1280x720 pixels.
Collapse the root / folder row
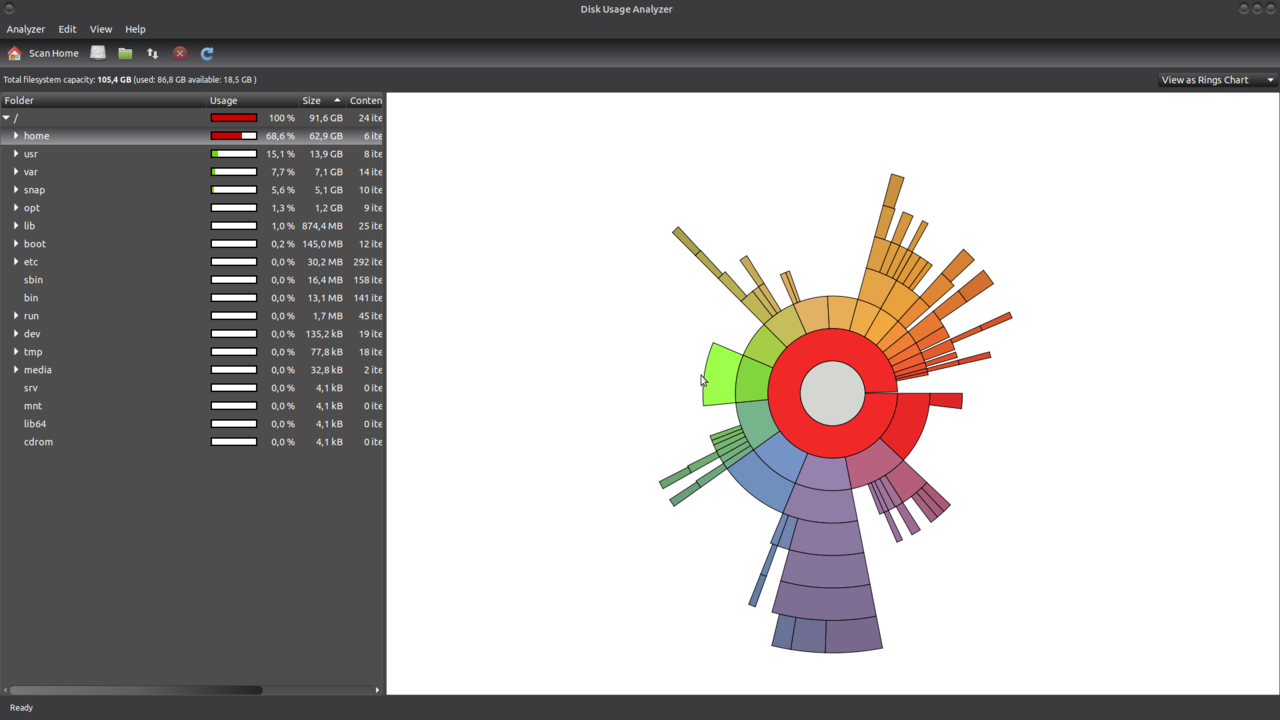click(7, 118)
